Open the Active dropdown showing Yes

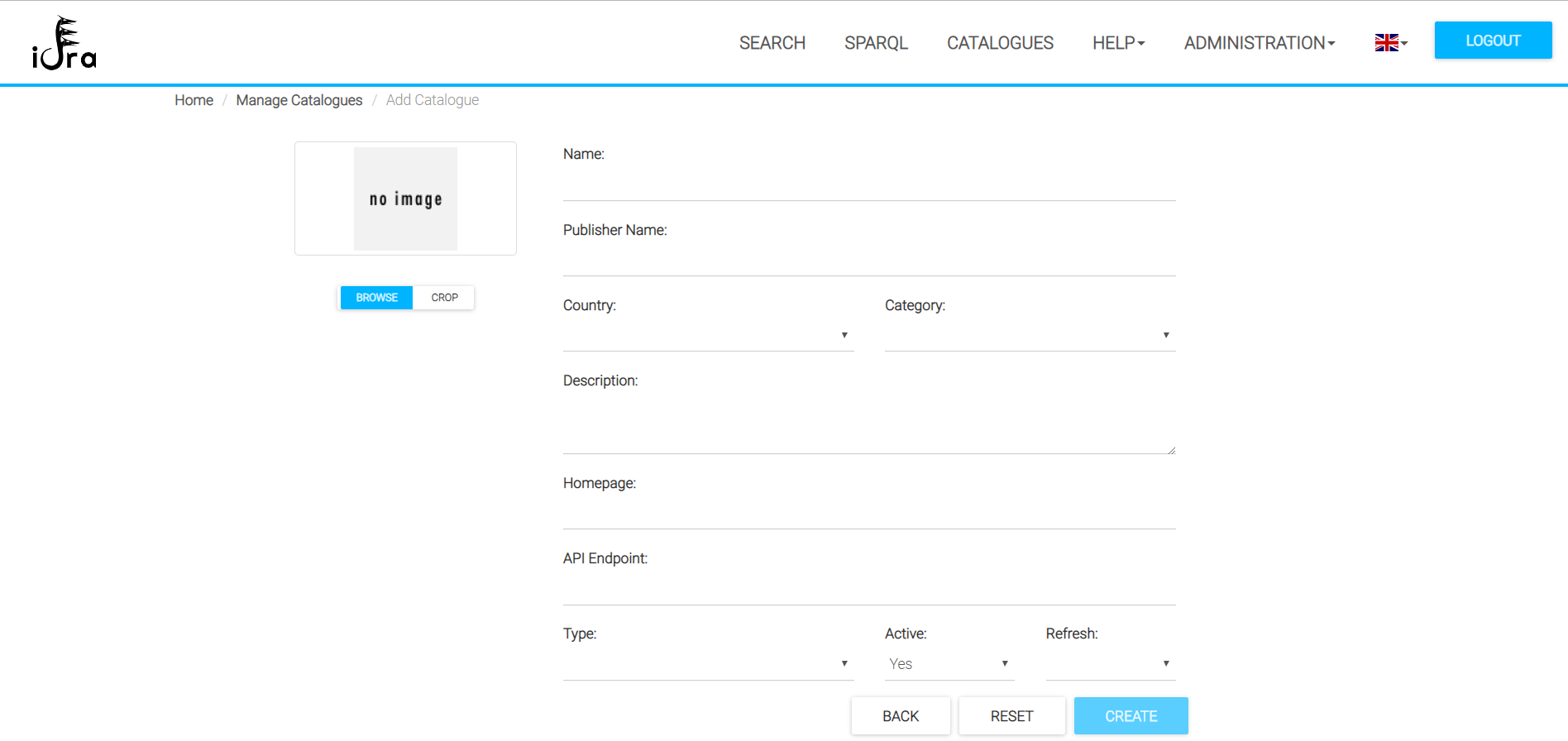pyautogui.click(x=949, y=664)
